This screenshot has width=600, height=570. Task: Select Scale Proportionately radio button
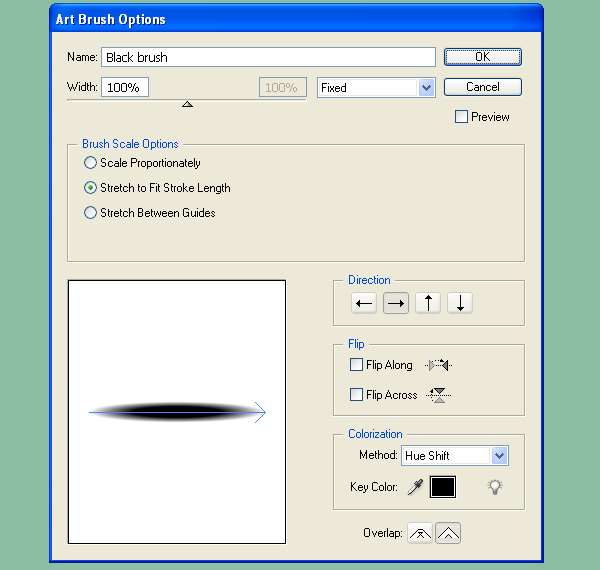coord(91,163)
